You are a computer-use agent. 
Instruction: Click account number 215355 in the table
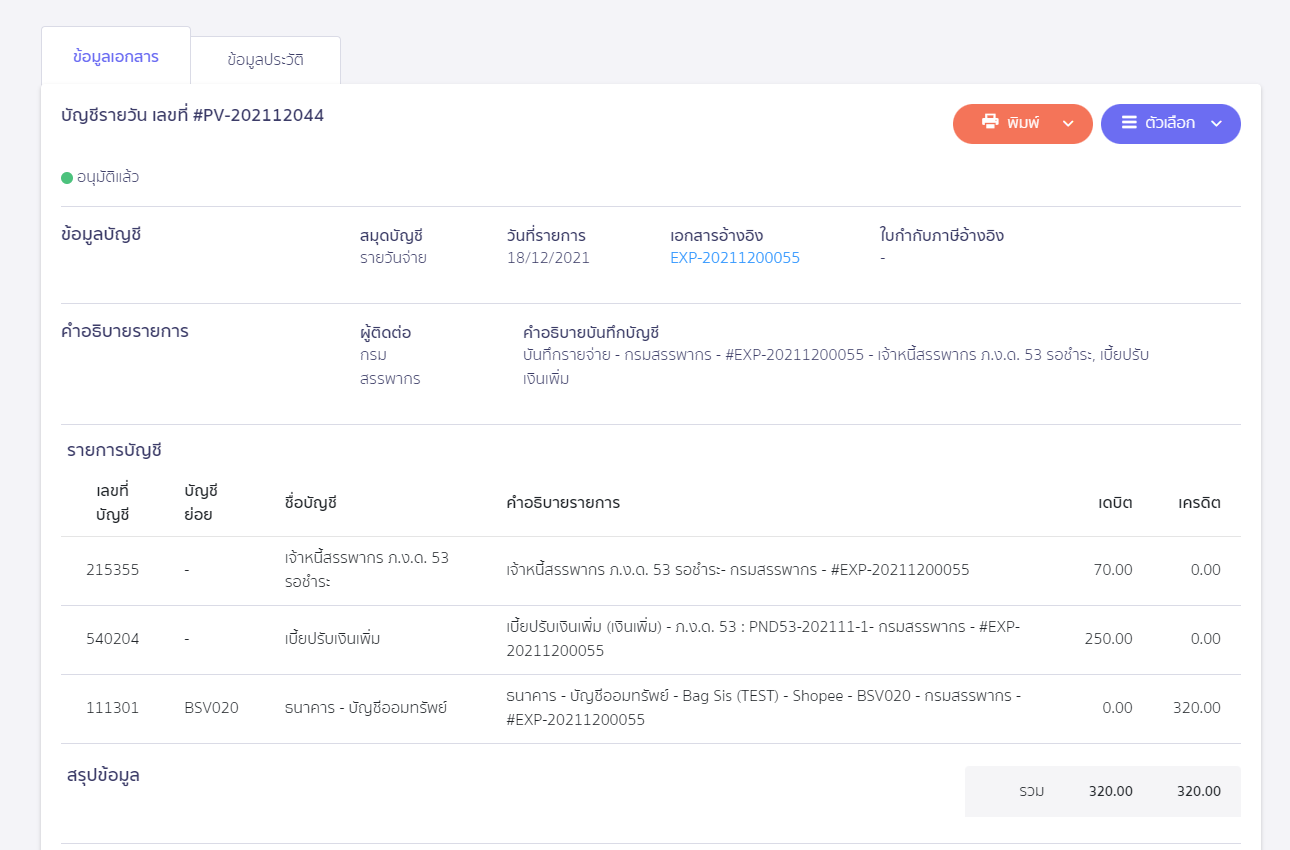coord(113,570)
